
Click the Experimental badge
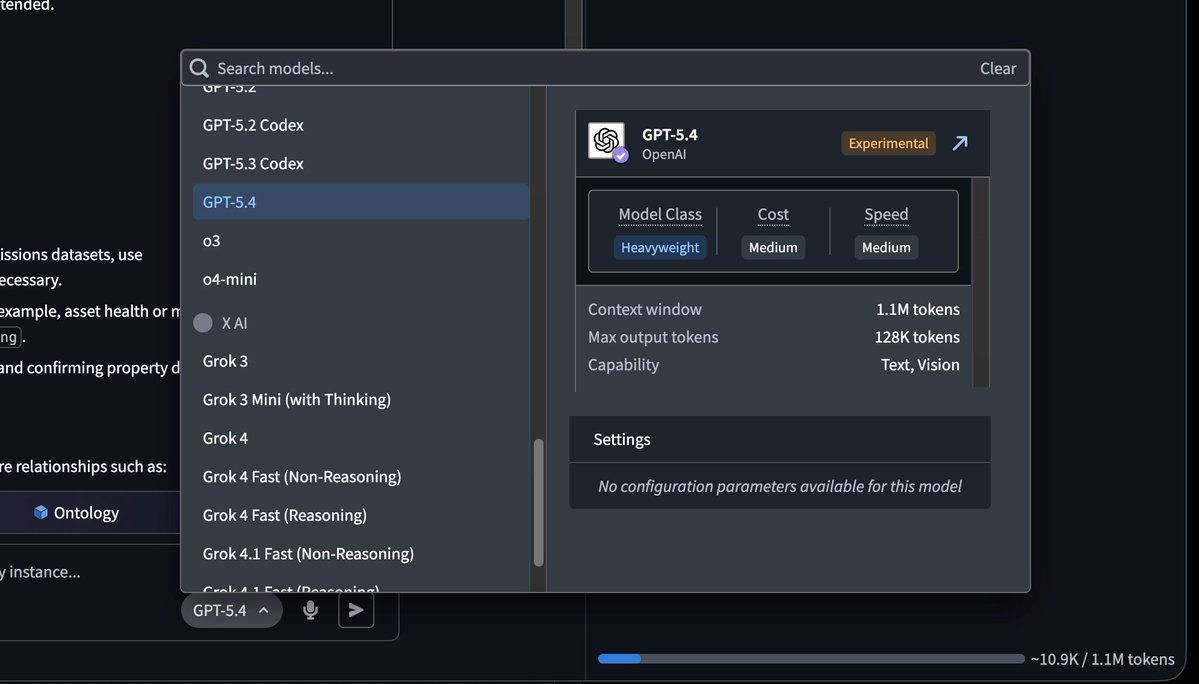coord(888,143)
